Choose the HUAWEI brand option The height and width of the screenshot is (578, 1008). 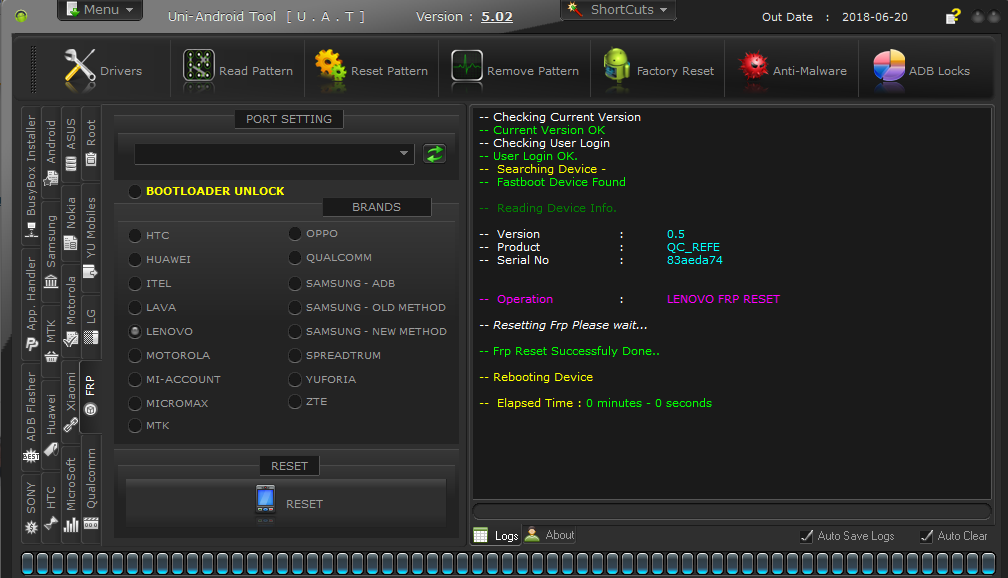coord(135,259)
